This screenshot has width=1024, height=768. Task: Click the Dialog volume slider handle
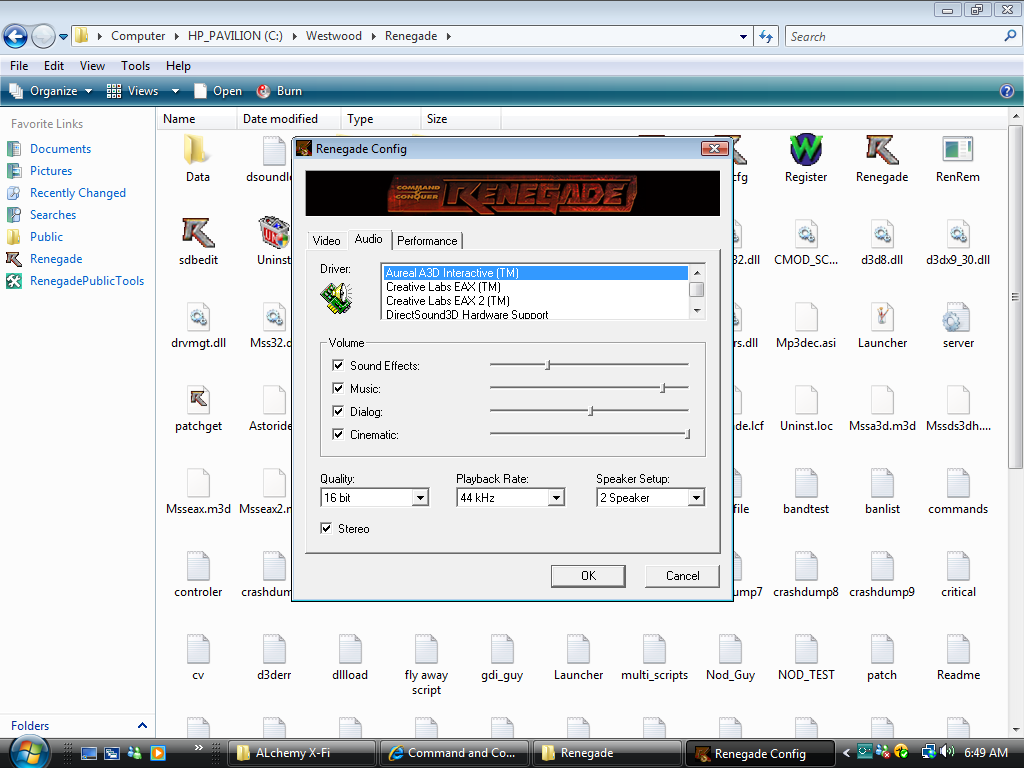tap(591, 411)
